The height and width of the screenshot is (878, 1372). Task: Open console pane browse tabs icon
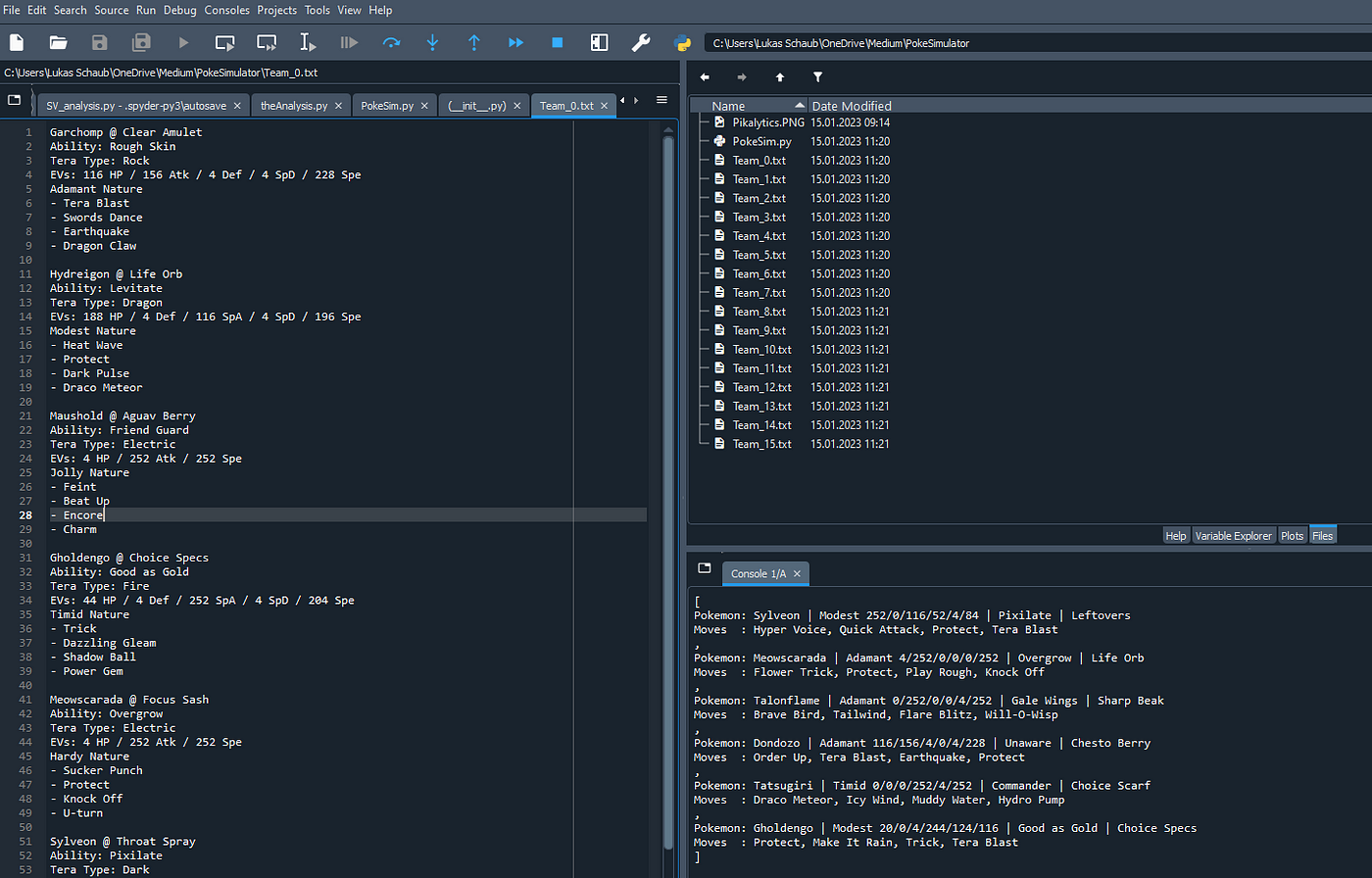tap(704, 568)
